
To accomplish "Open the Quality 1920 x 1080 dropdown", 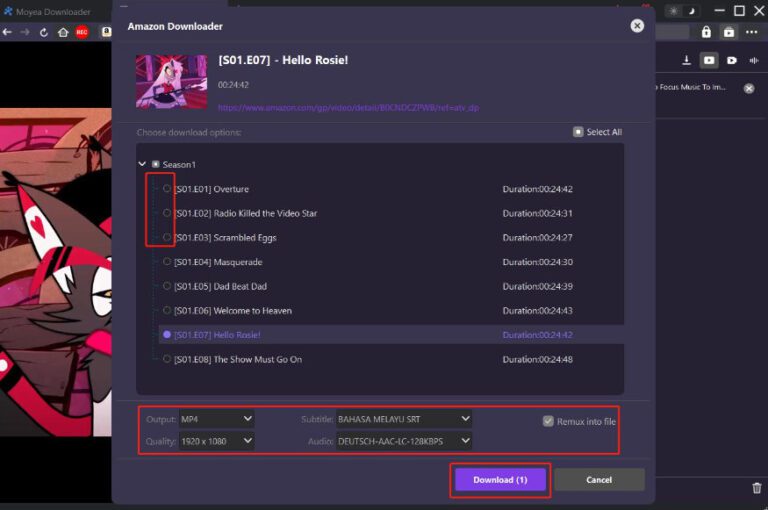I will tap(216, 441).
